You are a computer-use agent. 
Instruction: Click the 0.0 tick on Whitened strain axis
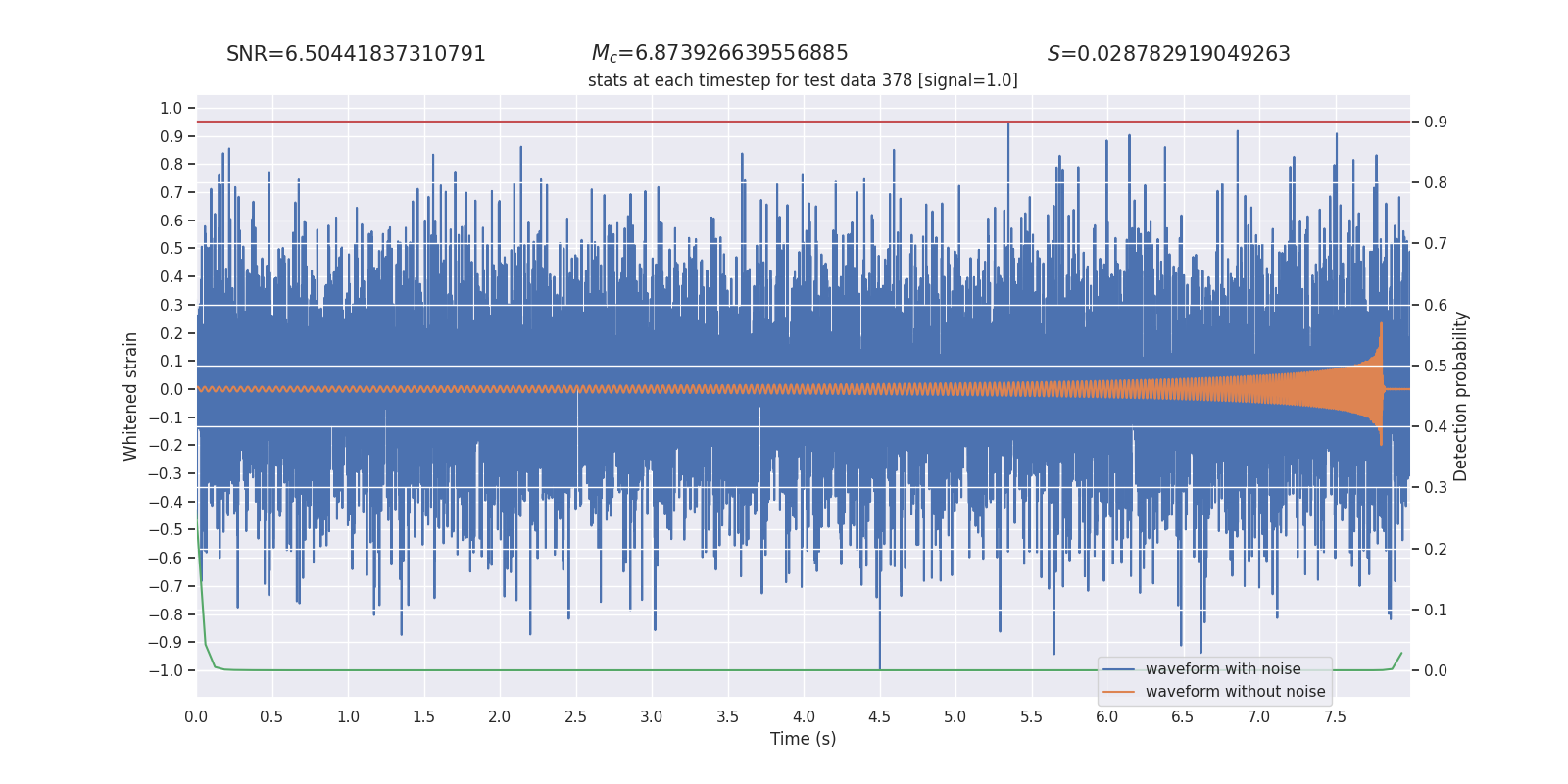[x=171, y=389]
